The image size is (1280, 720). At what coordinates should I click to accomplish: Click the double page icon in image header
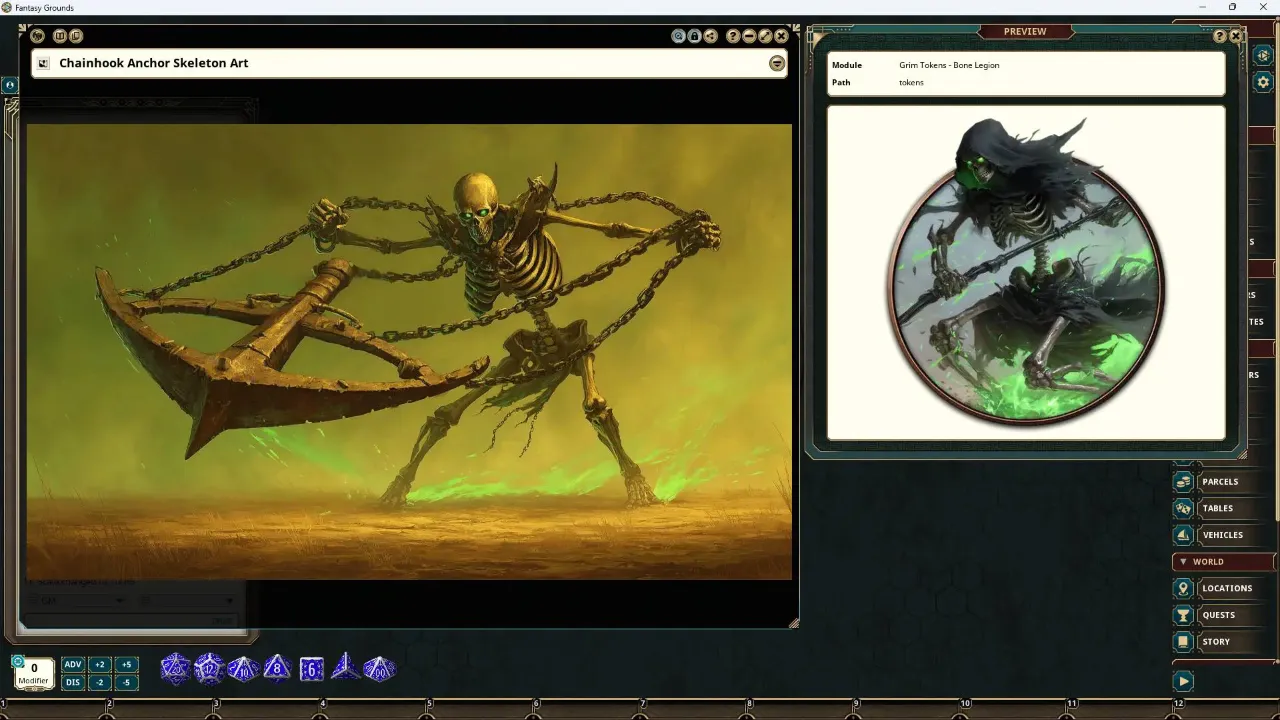click(76, 36)
